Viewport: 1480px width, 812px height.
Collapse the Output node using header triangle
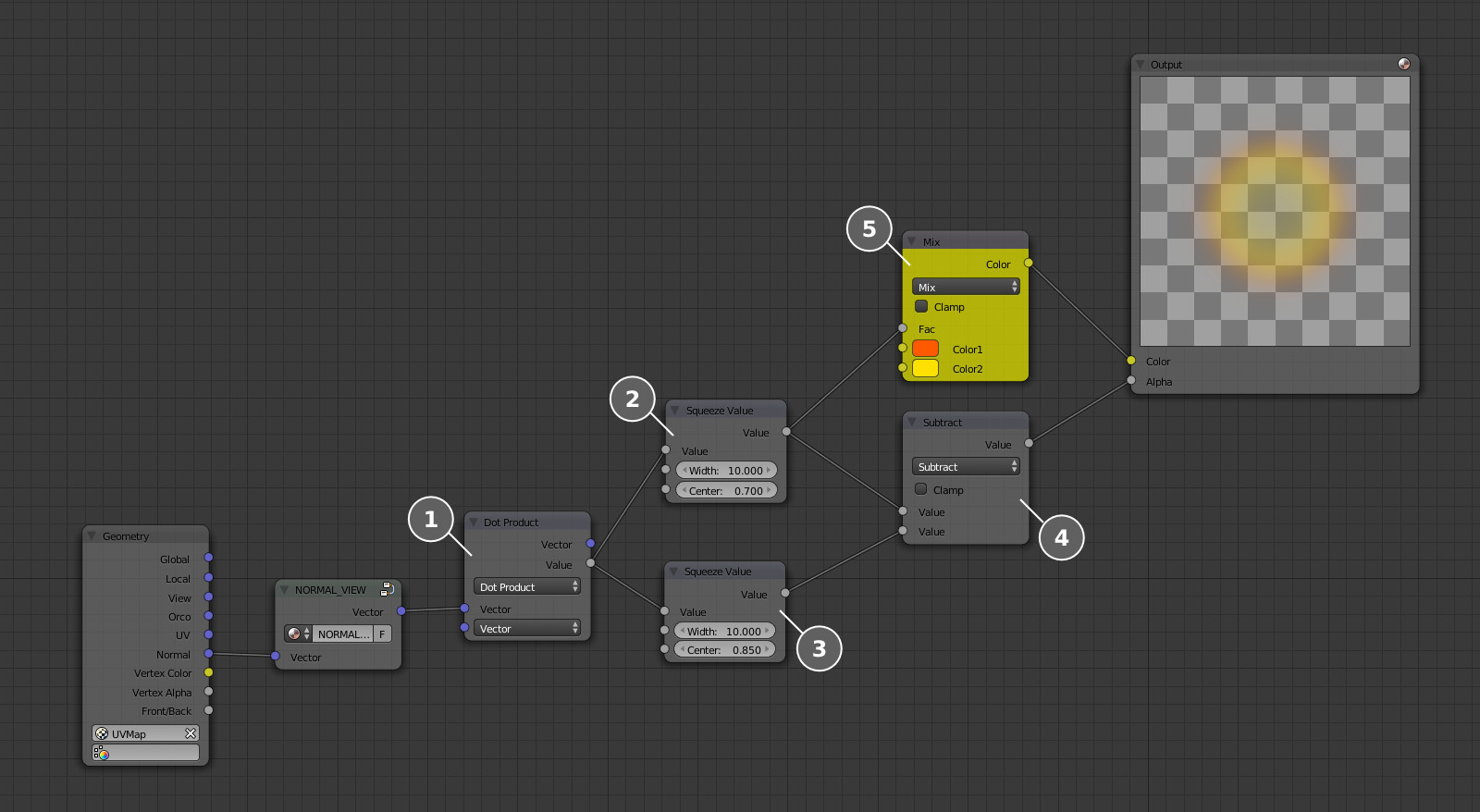pos(1141,65)
